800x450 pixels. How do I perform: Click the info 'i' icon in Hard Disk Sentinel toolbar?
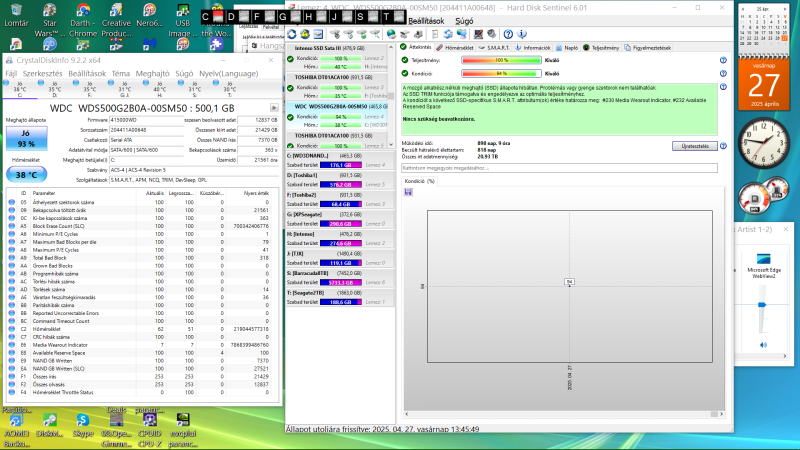[x=521, y=34]
